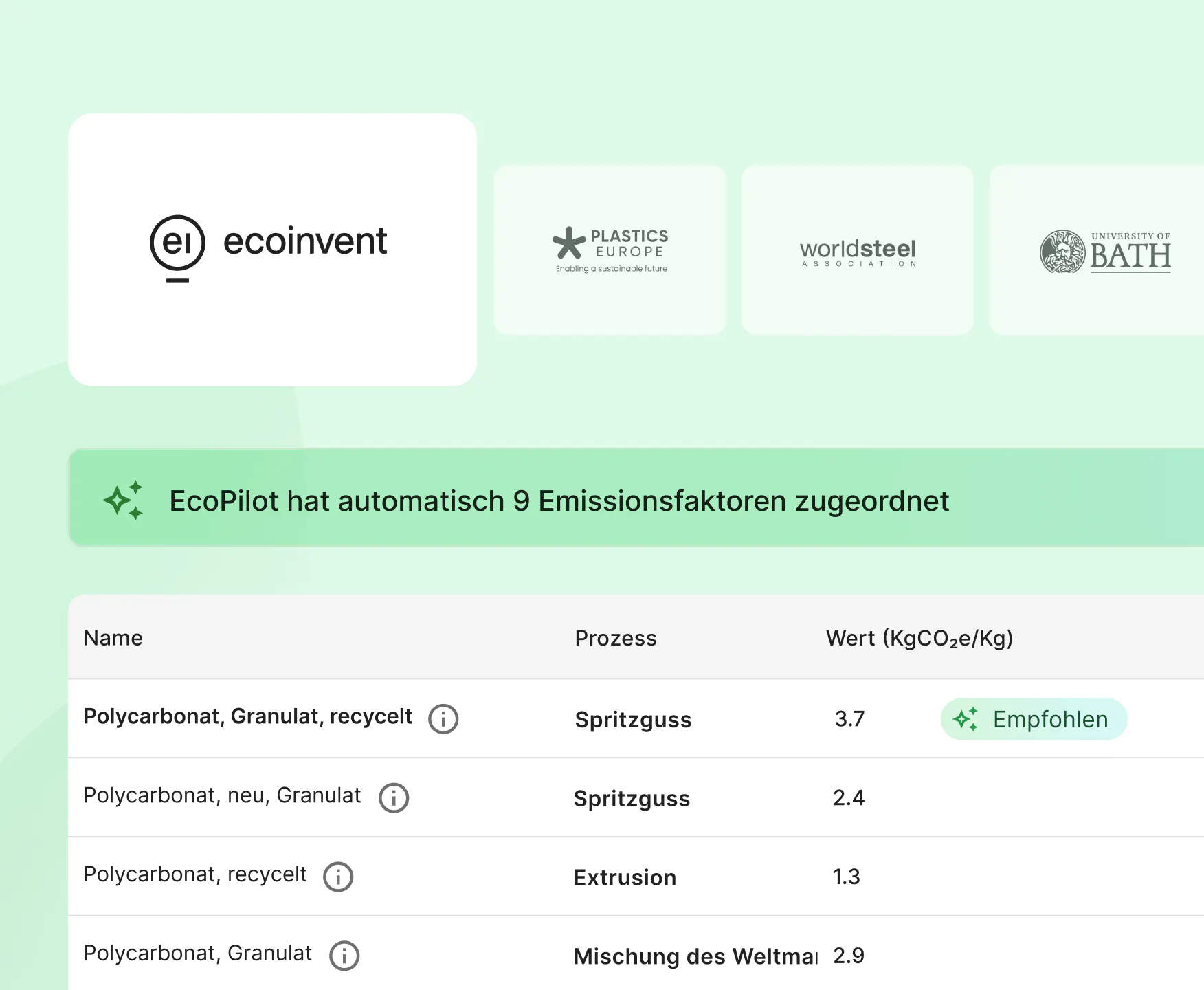The image size is (1204, 990).
Task: Click the value 2.9
Action: tap(849, 956)
